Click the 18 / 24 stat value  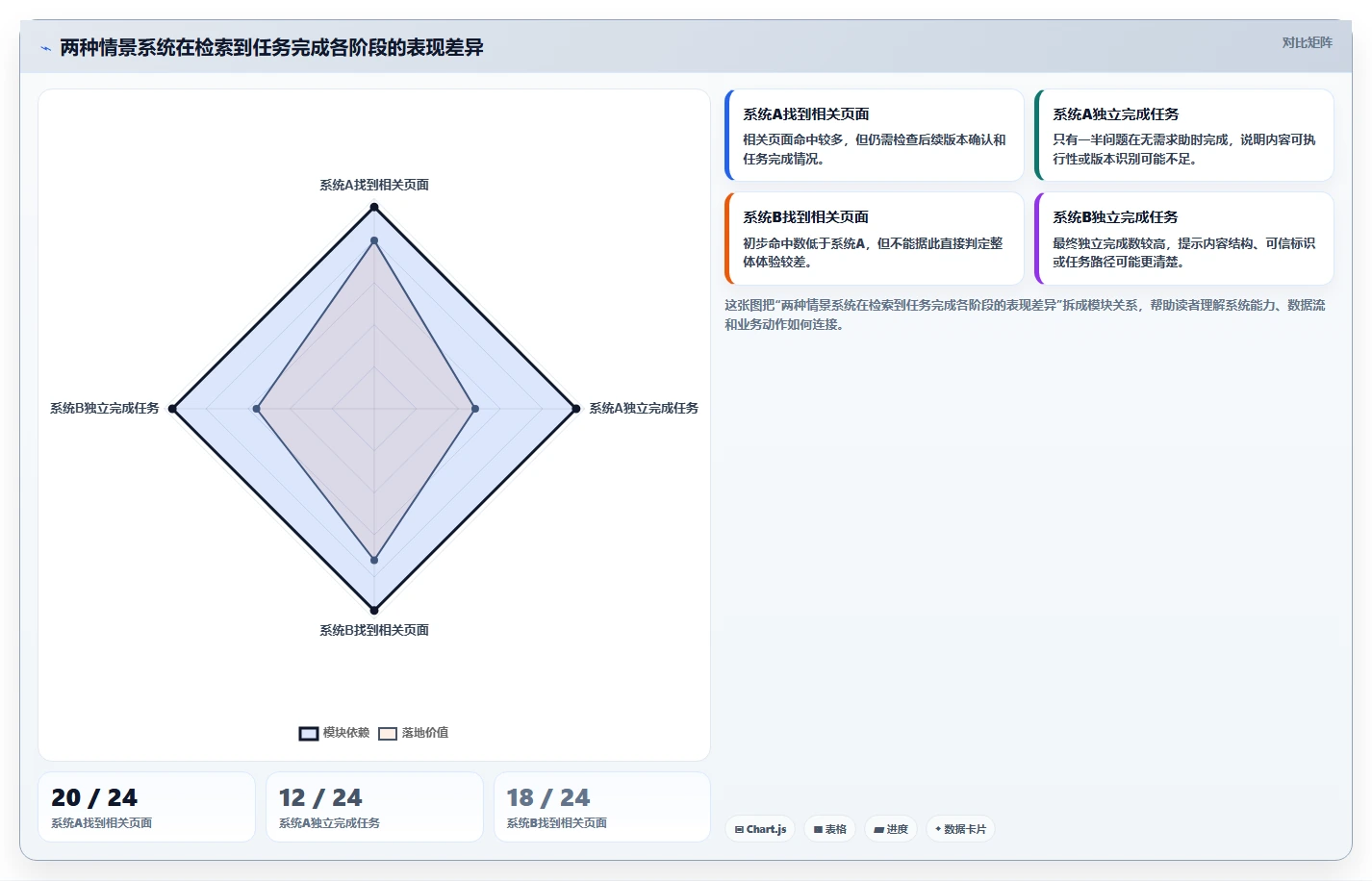coord(548,797)
